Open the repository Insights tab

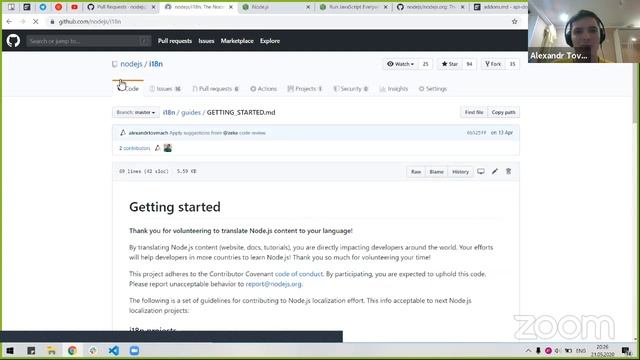pos(394,89)
